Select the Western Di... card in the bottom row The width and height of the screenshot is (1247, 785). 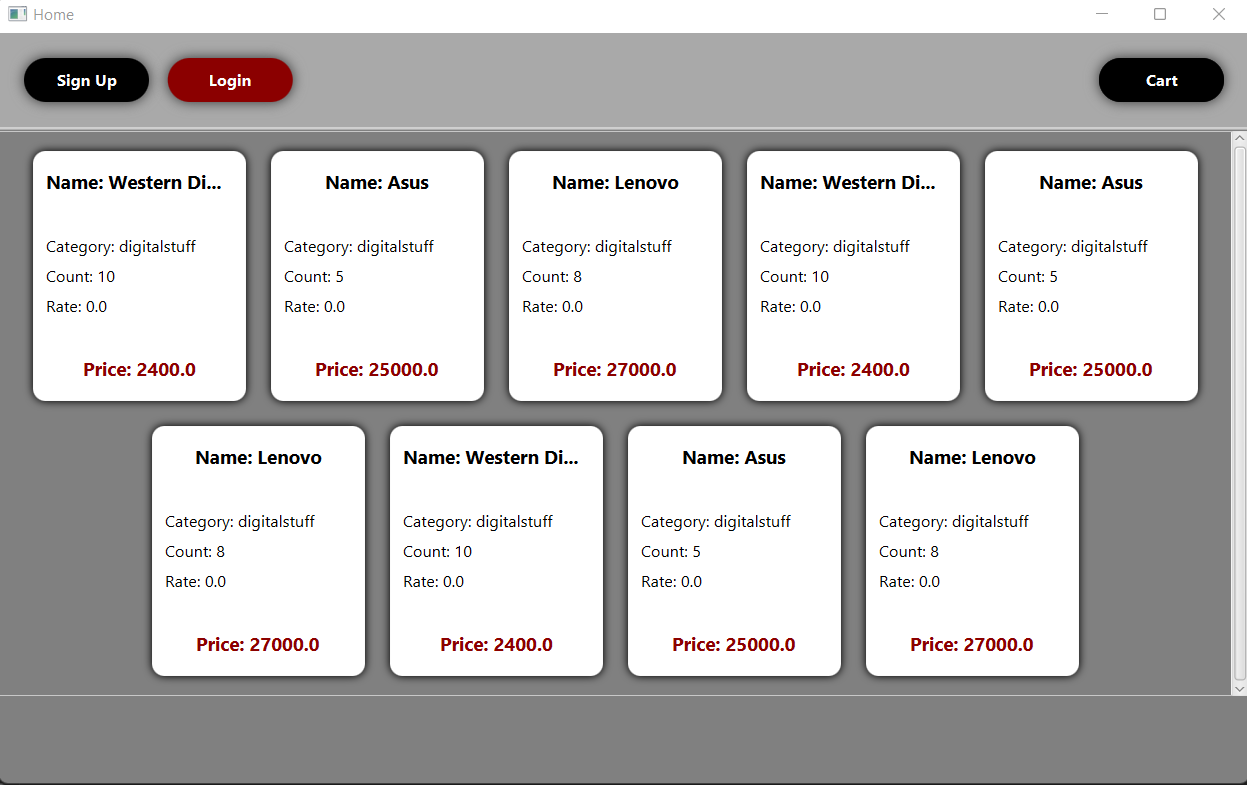496,551
